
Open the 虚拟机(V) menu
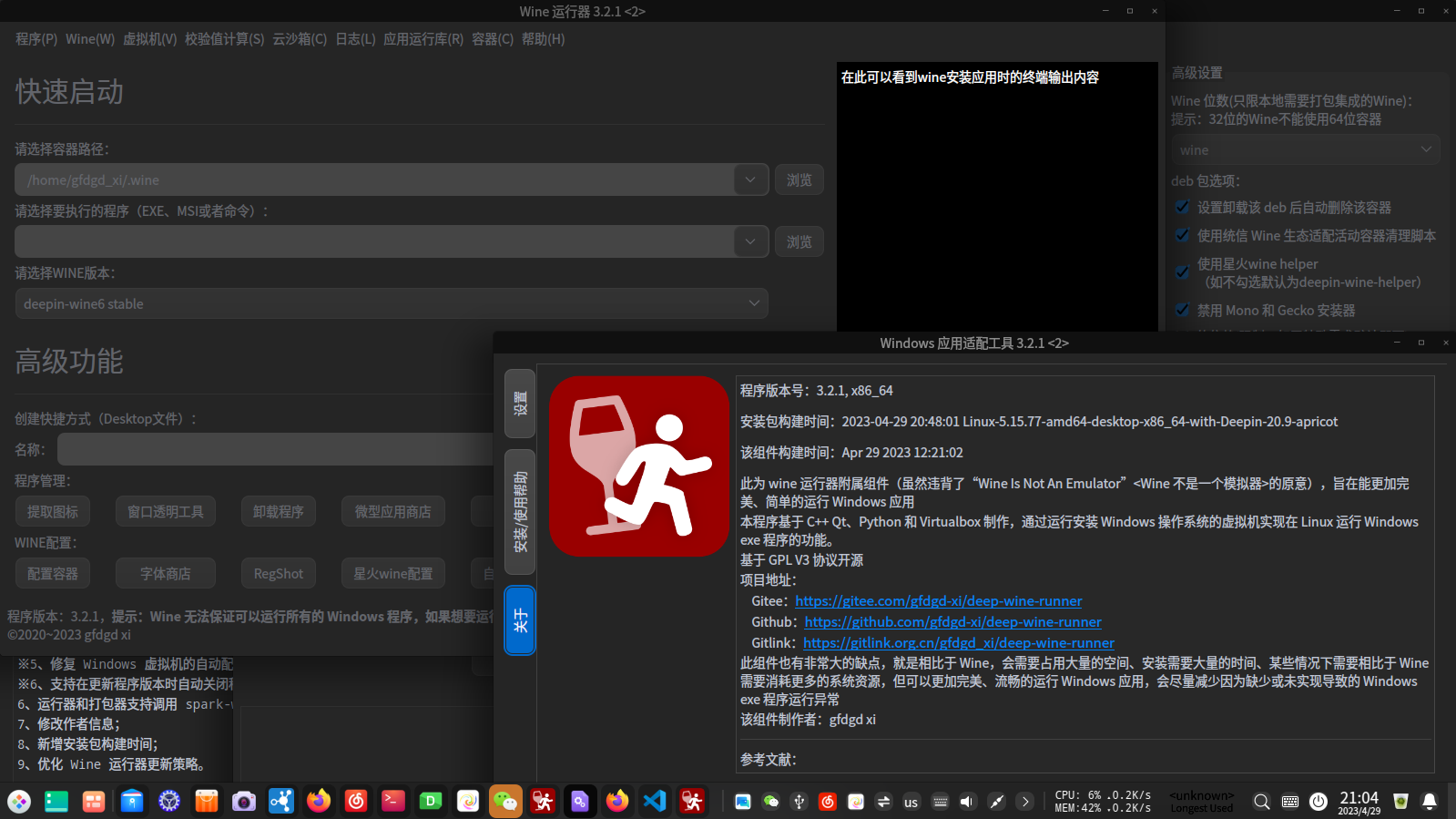tap(150, 39)
